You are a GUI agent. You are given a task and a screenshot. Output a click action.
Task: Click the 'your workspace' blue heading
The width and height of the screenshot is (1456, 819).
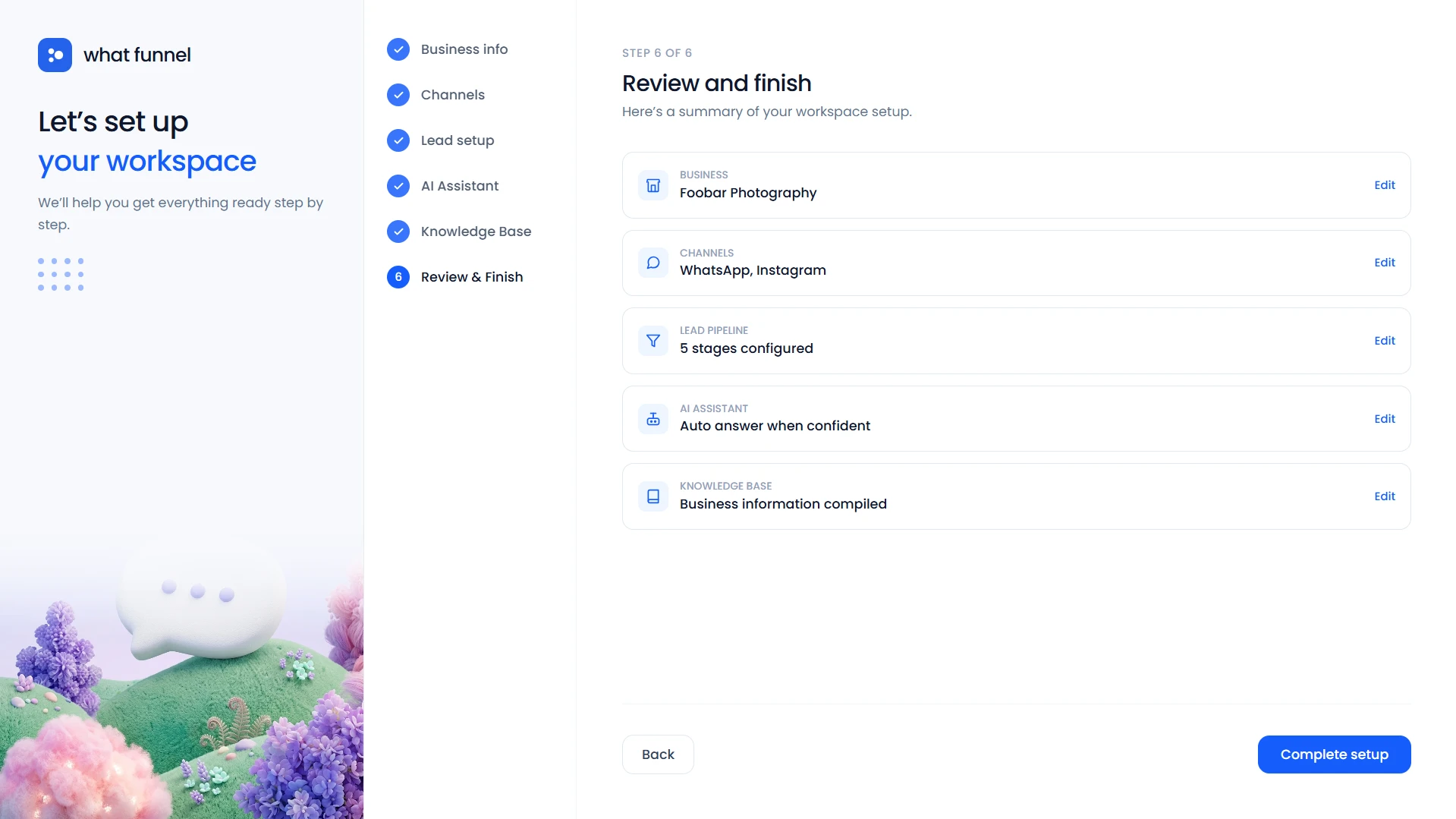147,162
